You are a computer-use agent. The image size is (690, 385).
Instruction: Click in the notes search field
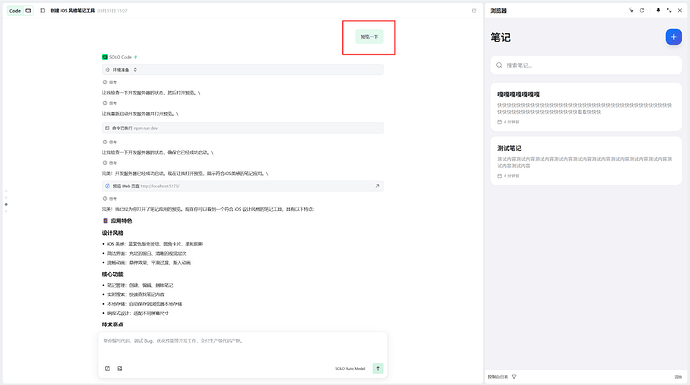pos(586,65)
